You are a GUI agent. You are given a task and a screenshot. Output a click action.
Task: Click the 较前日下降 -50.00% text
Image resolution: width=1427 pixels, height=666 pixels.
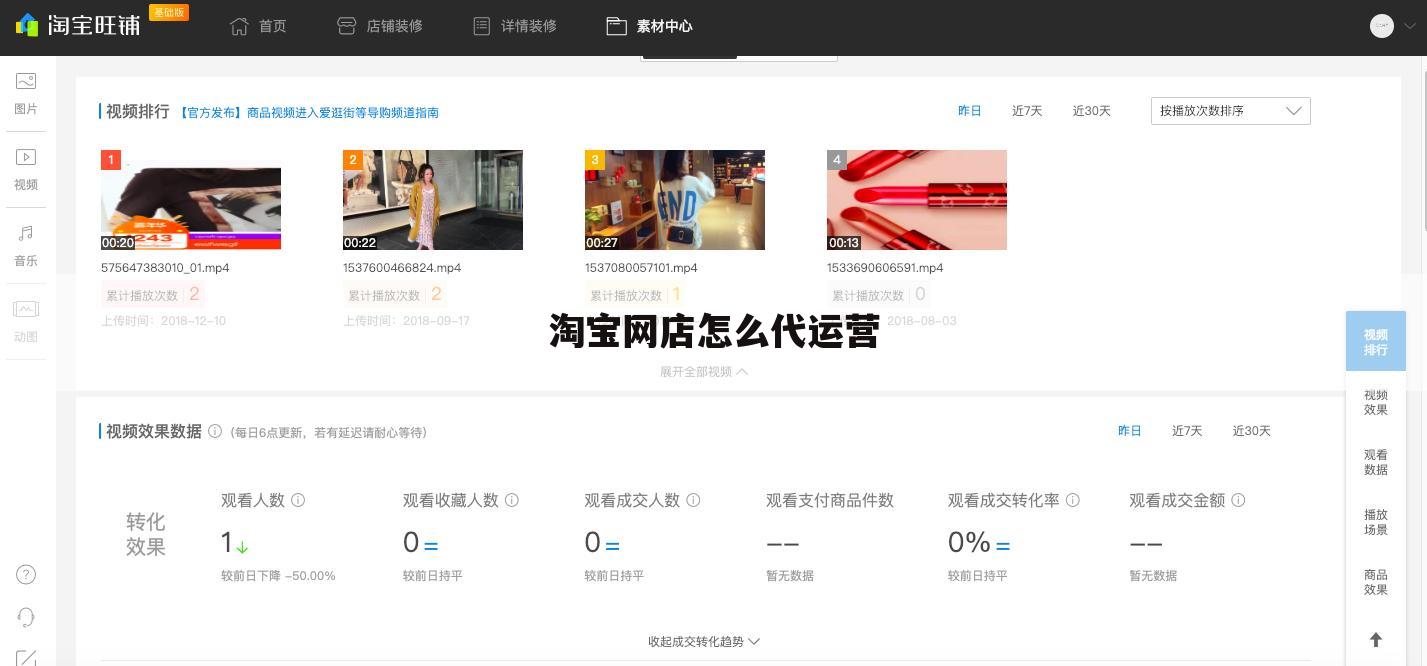pos(278,576)
